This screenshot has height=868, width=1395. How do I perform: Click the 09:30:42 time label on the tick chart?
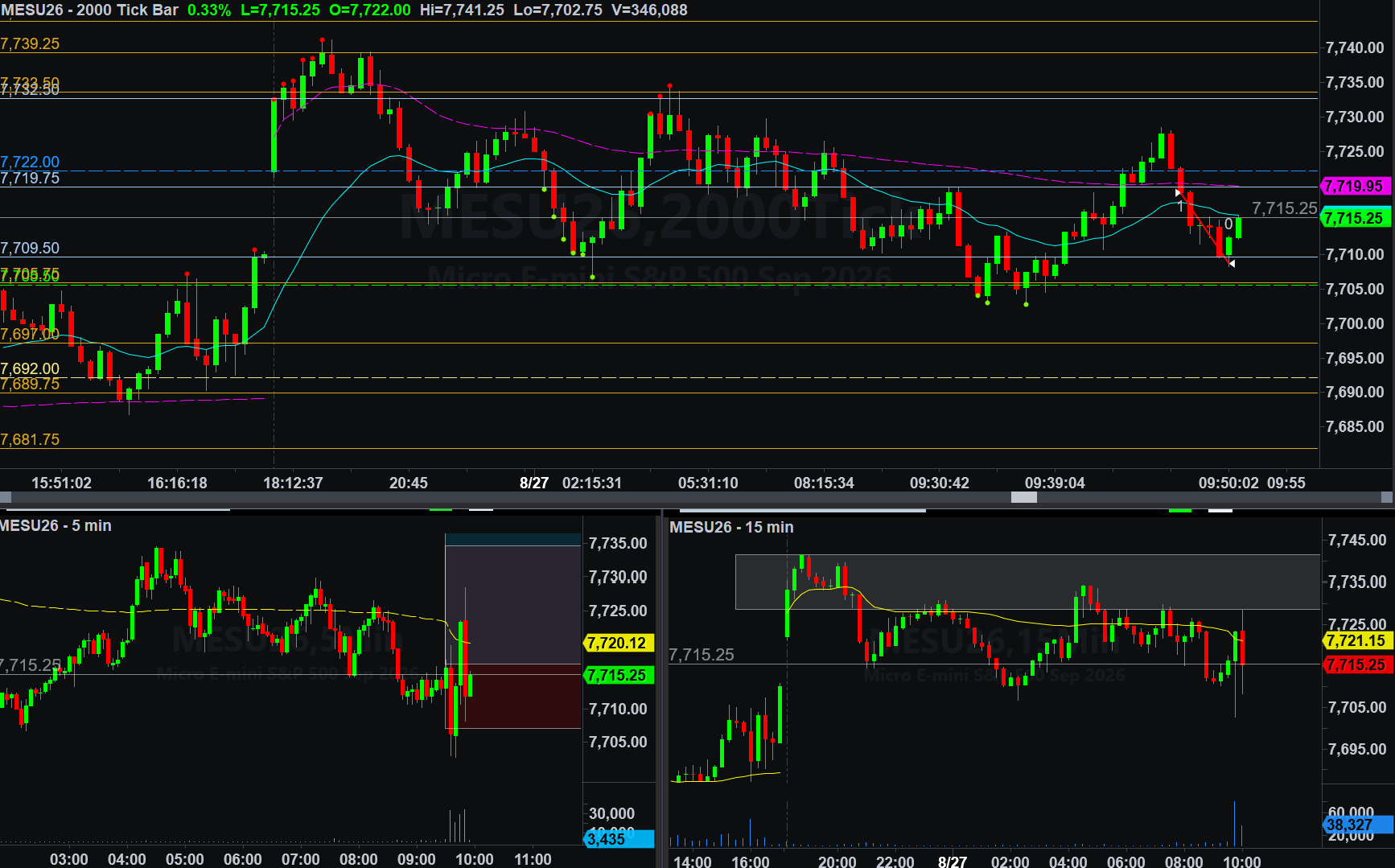tap(940, 483)
